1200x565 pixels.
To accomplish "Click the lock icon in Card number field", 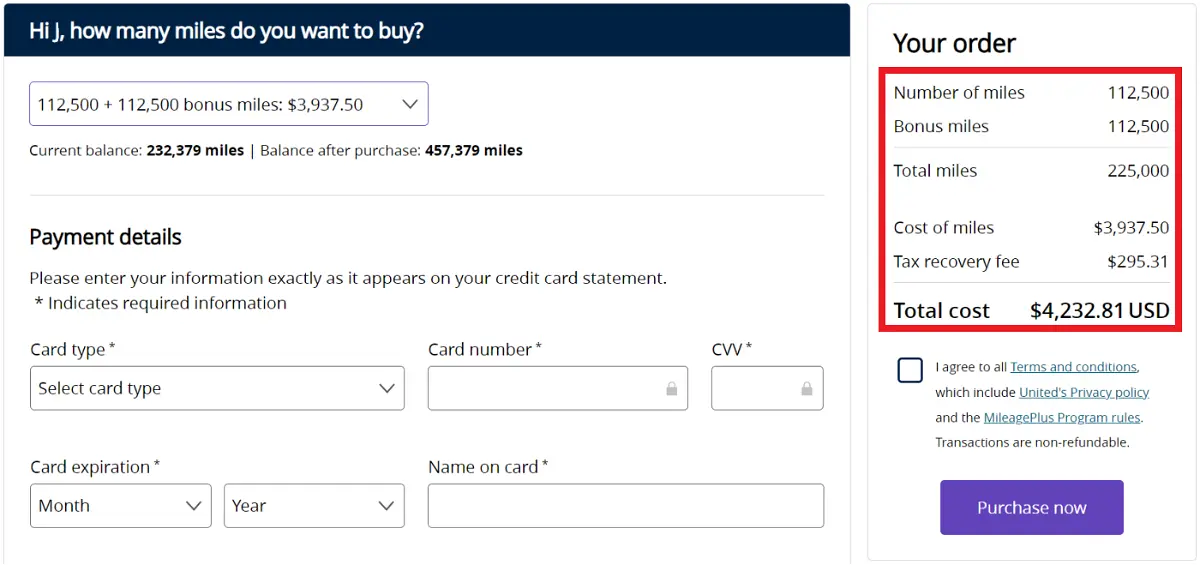I will (672, 388).
